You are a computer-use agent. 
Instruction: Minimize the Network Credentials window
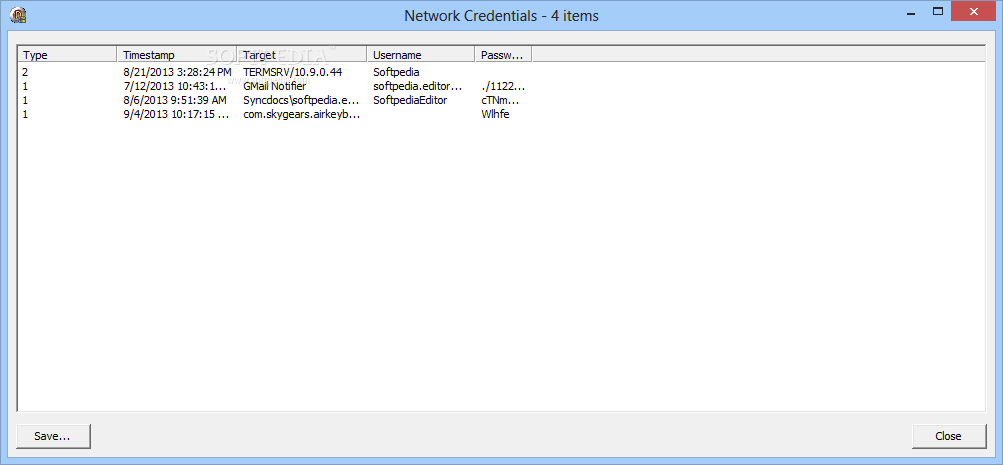coord(913,12)
